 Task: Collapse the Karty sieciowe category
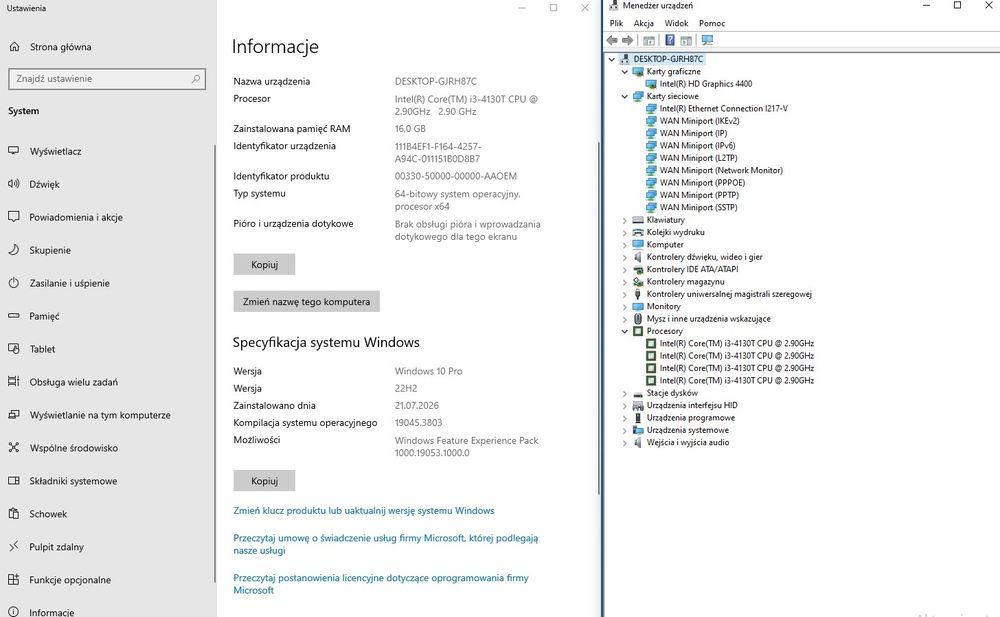[624, 96]
